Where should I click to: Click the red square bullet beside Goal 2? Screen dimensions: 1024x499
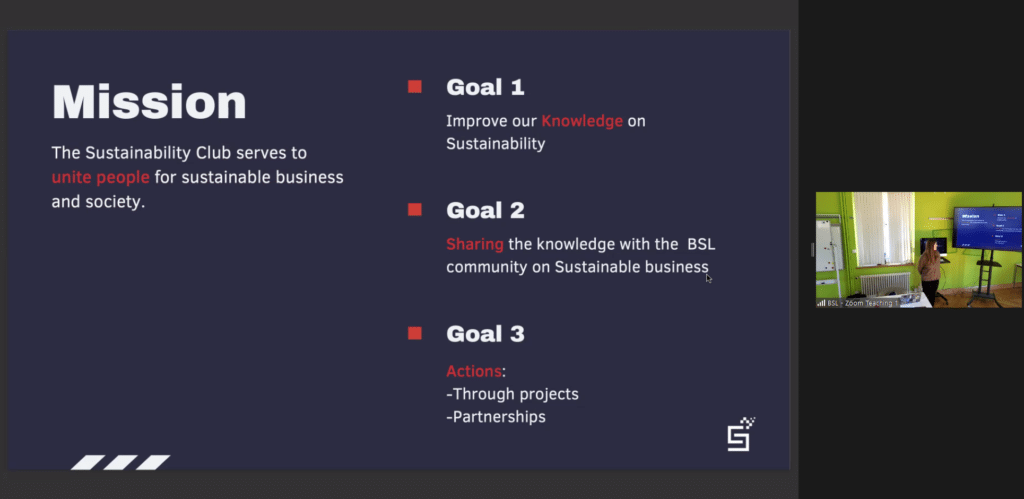click(x=414, y=210)
